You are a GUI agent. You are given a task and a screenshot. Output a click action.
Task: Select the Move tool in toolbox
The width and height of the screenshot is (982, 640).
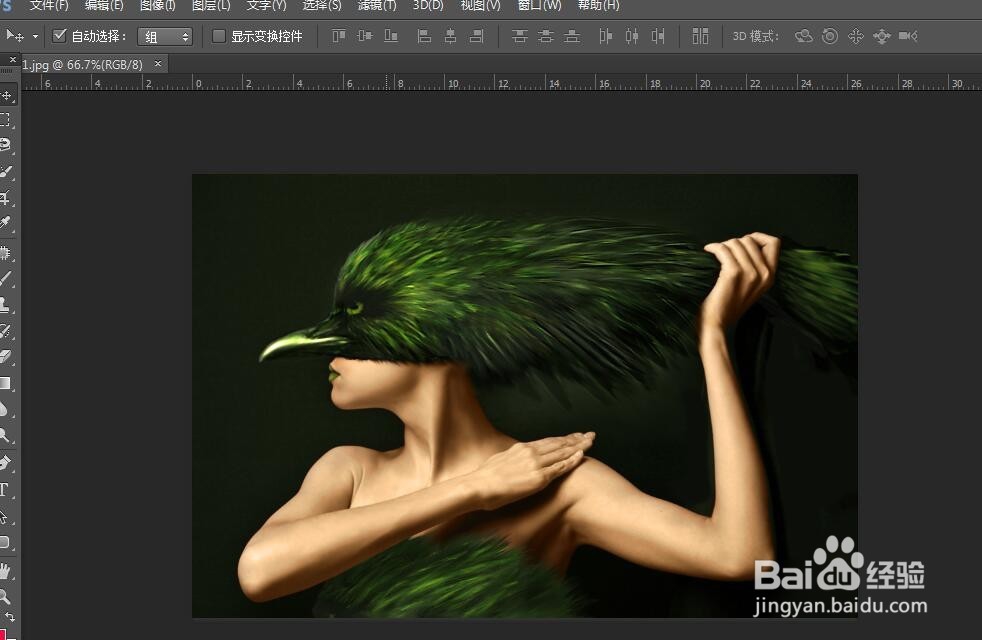[x=6, y=96]
